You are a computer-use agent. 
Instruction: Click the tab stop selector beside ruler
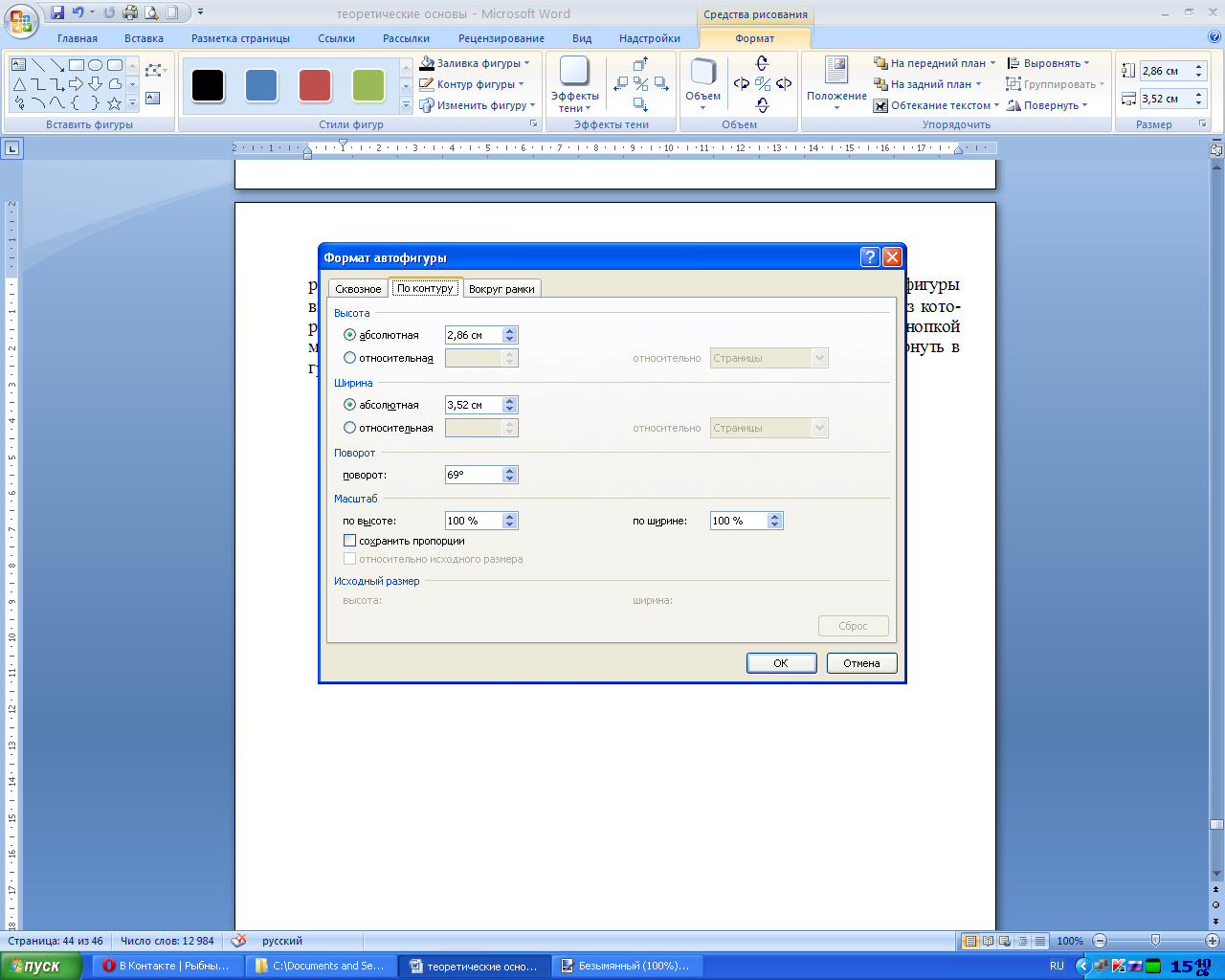[12, 148]
